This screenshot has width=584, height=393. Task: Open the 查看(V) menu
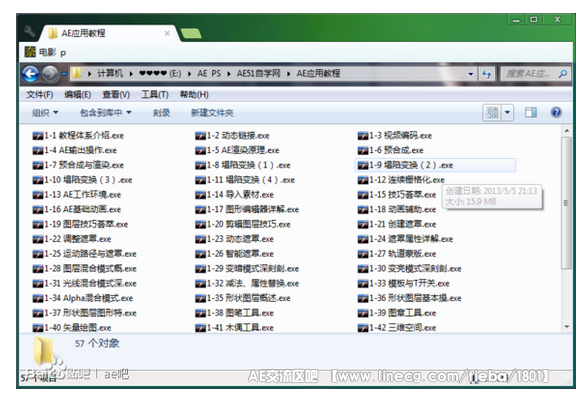point(116,95)
